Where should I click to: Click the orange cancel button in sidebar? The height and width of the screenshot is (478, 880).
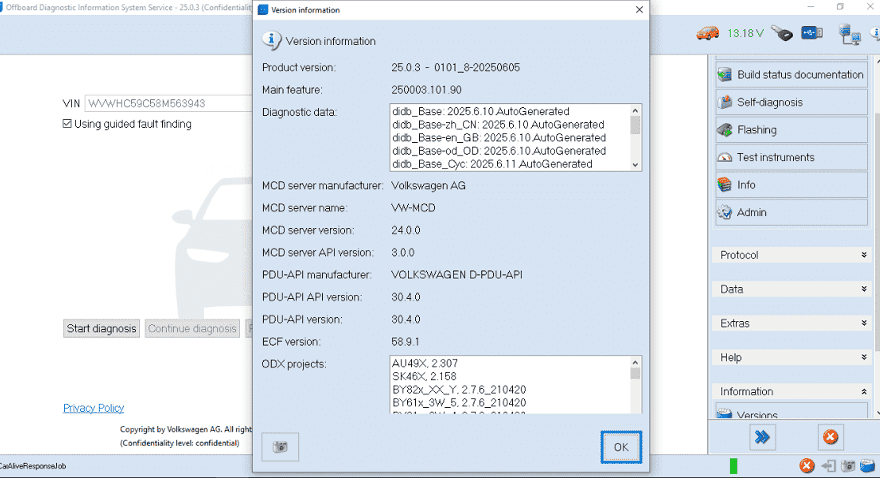pos(829,437)
